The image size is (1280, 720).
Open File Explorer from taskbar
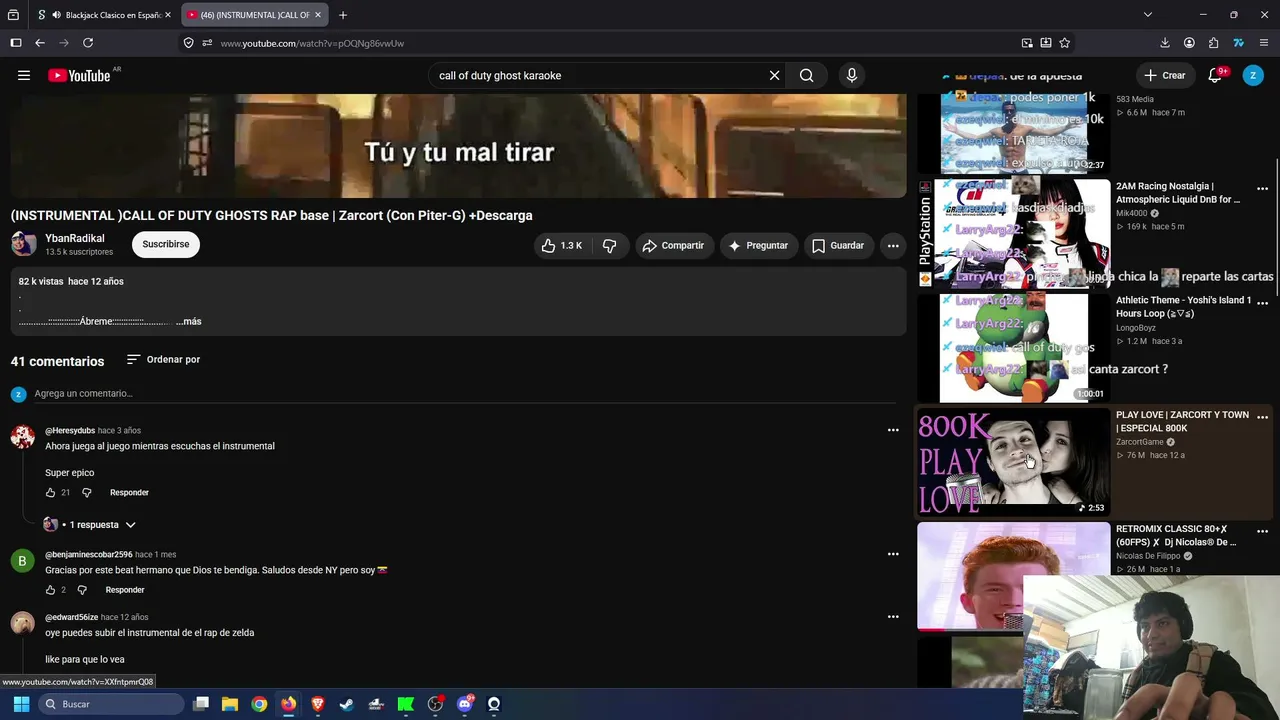coord(230,704)
